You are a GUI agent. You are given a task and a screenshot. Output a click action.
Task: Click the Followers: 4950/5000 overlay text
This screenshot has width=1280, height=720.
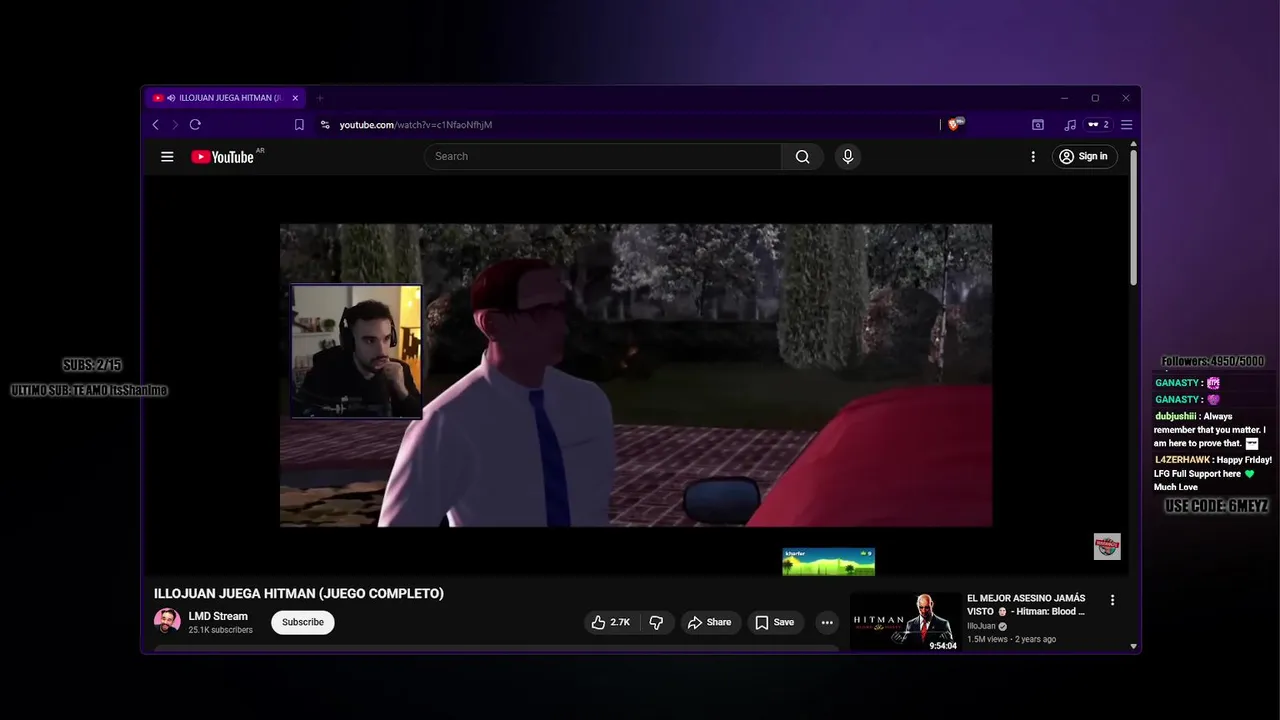point(1213,361)
